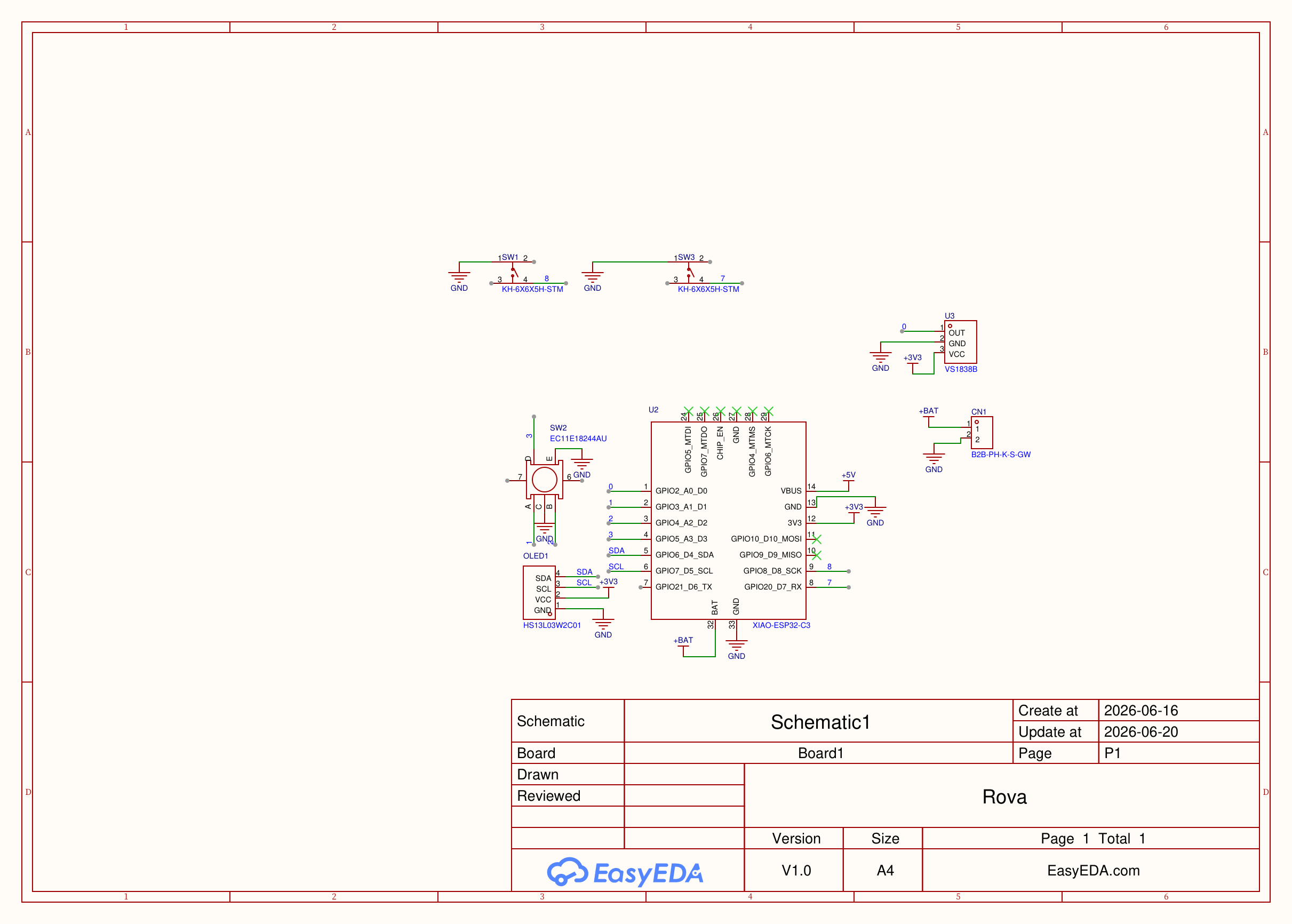Select the GPIO10_D10_MOSI pin label
1292x924 pixels.
(x=765, y=538)
